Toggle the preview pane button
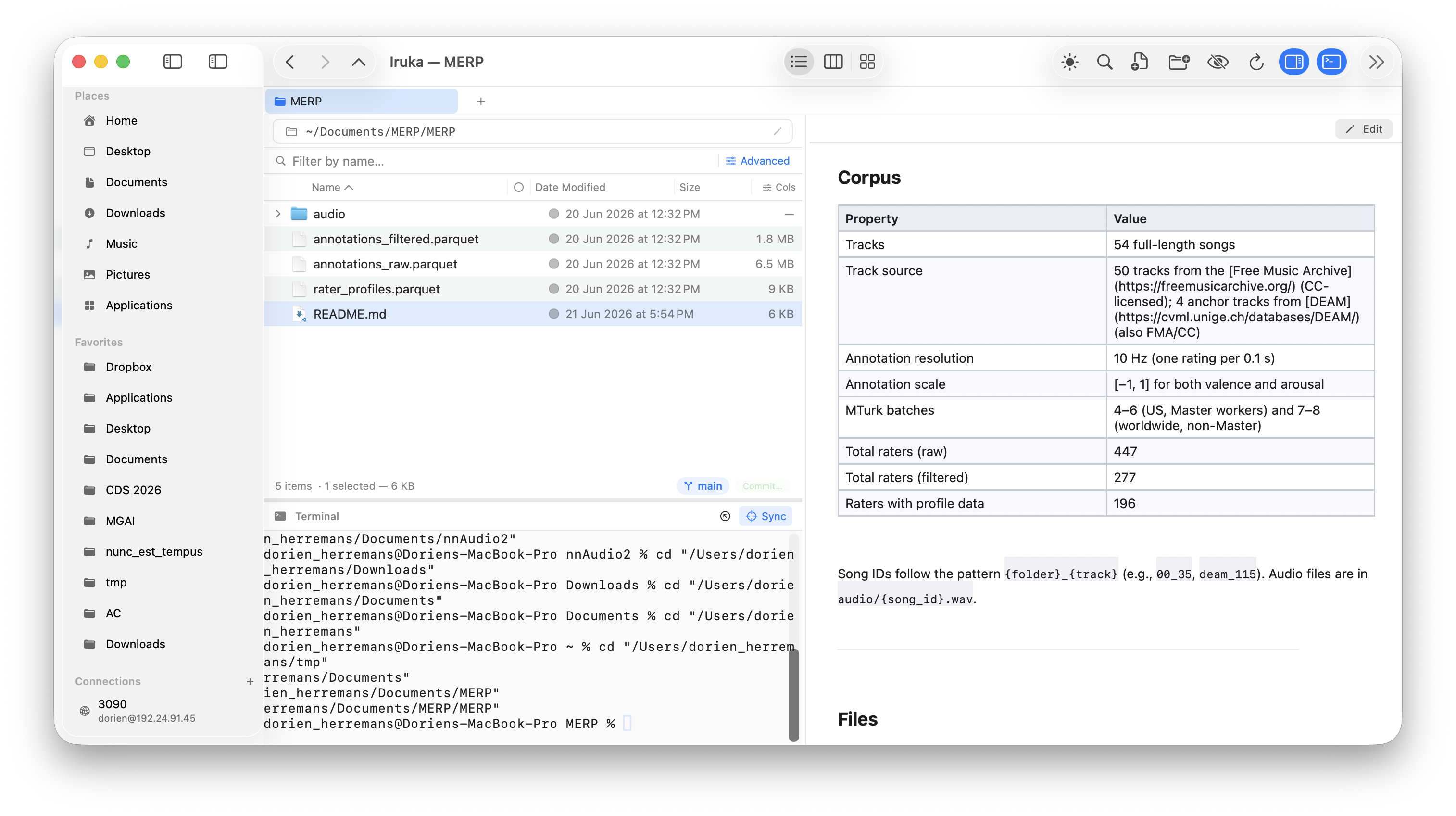This screenshot has width=1456, height=816. [x=1294, y=62]
